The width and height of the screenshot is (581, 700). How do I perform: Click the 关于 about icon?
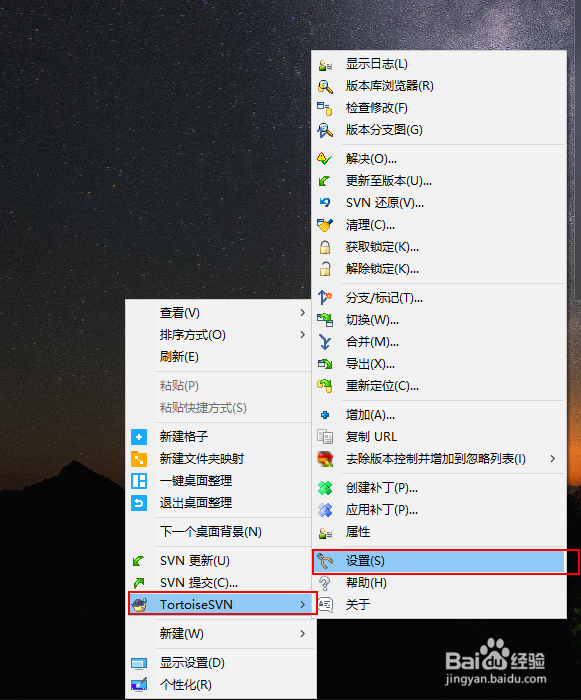[325, 605]
